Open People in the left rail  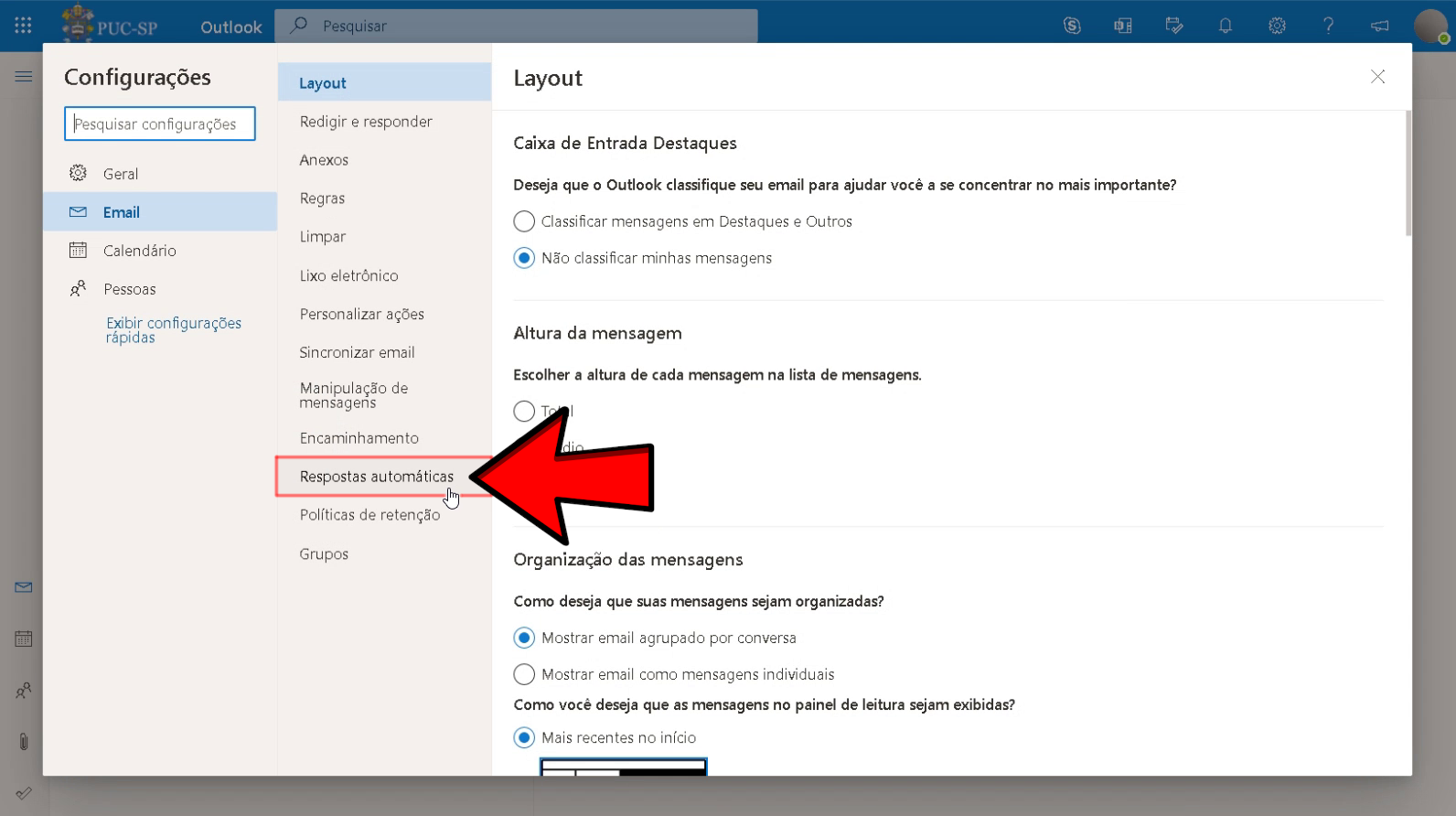tap(24, 691)
